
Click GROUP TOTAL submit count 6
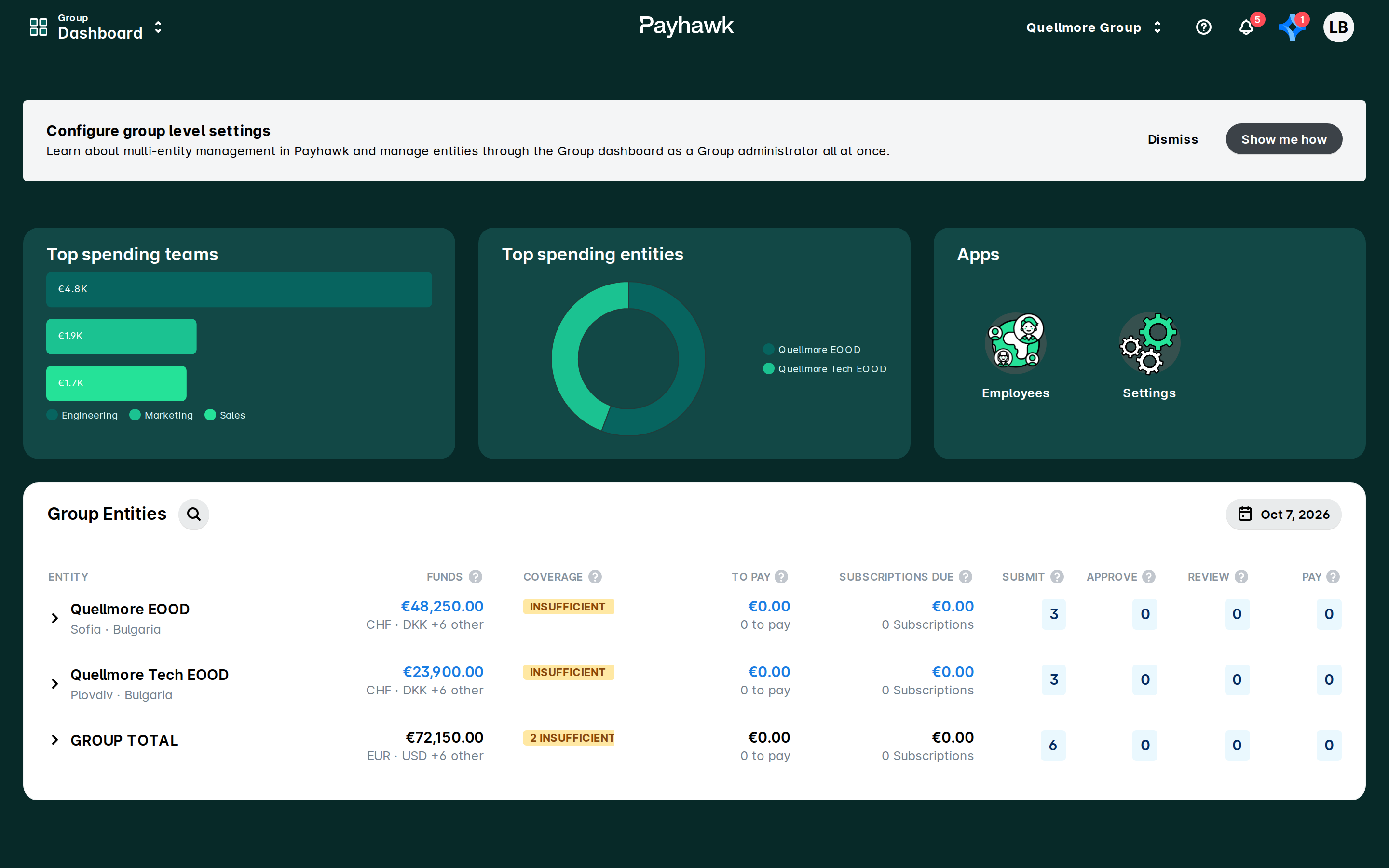tap(1053, 745)
